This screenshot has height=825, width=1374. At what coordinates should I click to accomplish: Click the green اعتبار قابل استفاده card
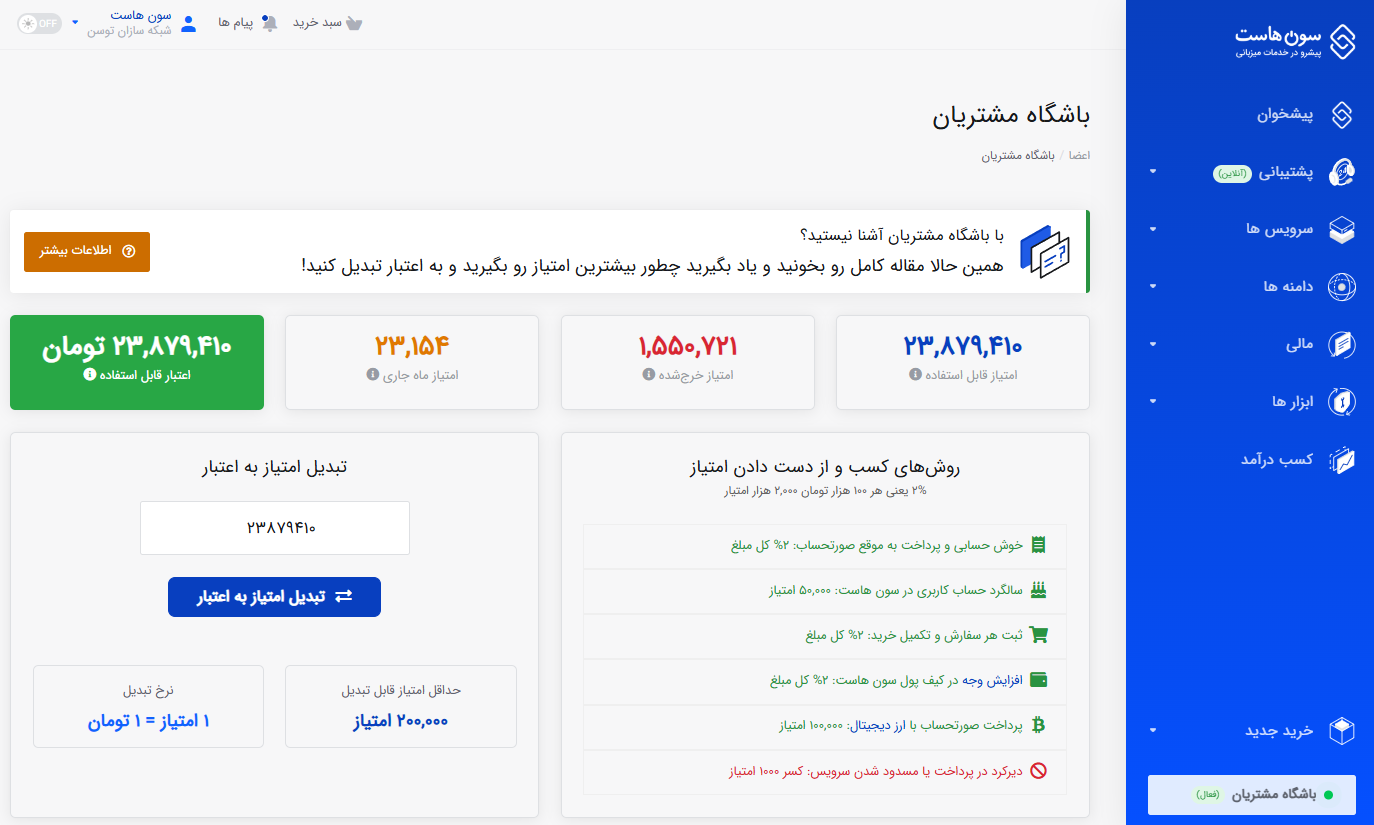tap(137, 362)
